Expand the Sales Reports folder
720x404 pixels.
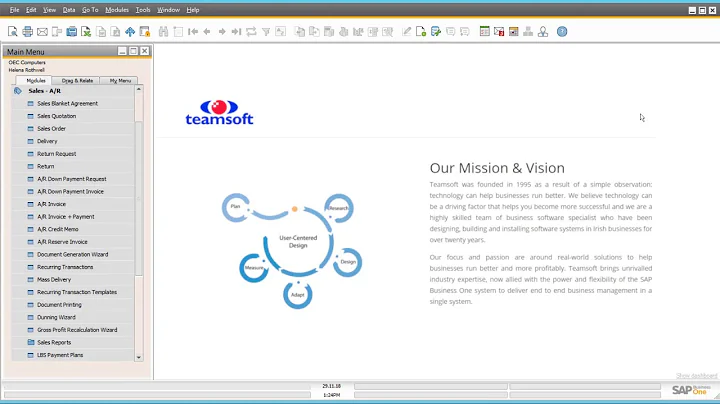[x=54, y=342]
